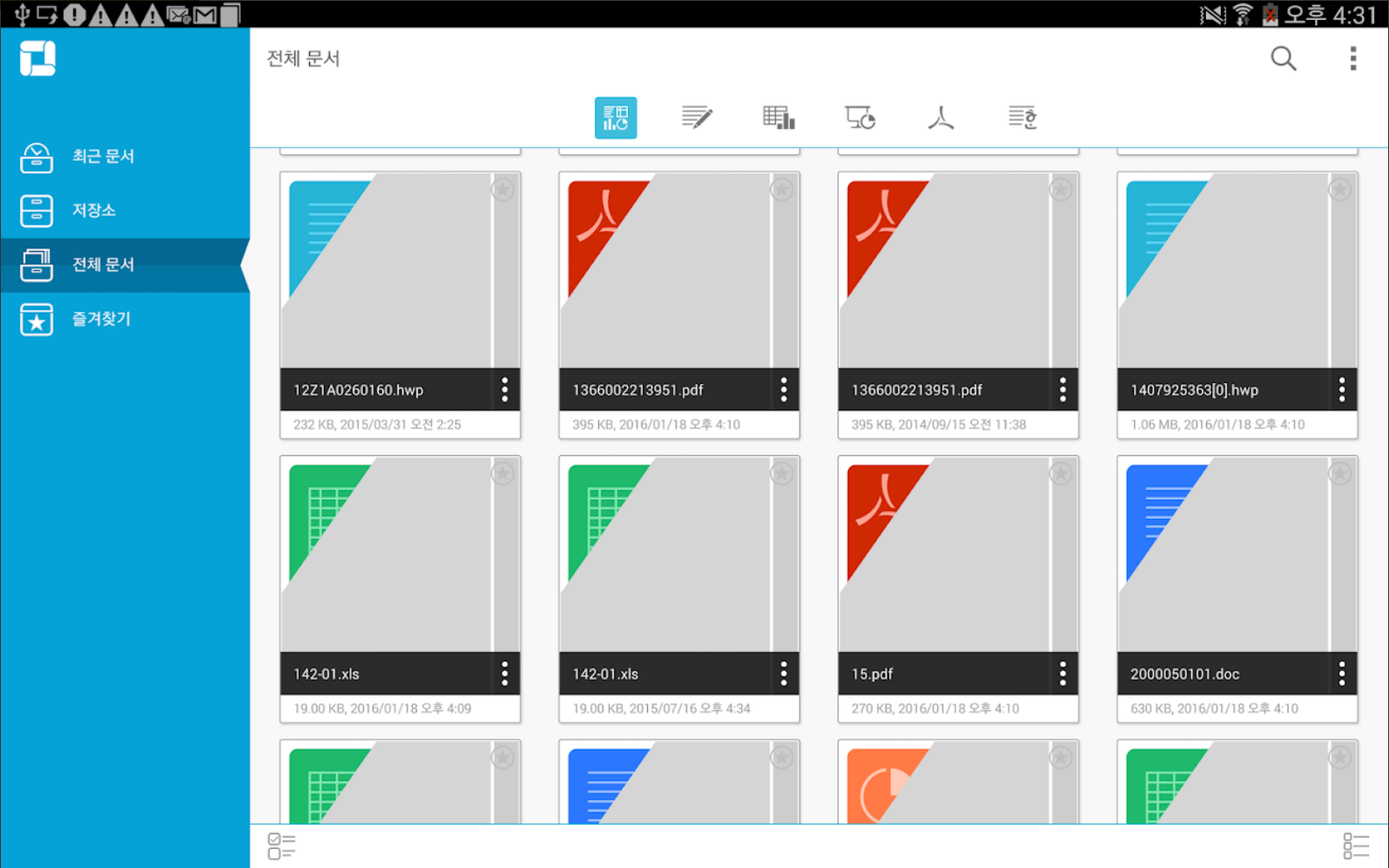The image size is (1389, 868).
Task: Click the recent documents inbox icon
Action: 37,157
